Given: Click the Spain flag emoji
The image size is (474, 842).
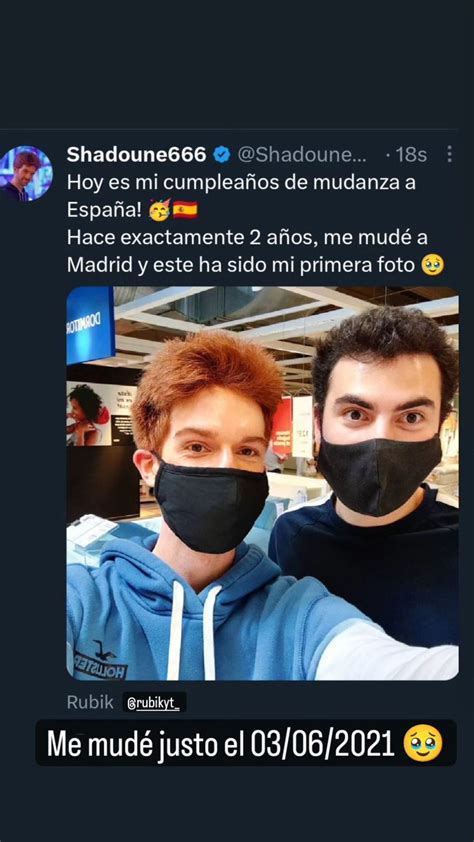Looking at the screenshot, I should point(185,209).
